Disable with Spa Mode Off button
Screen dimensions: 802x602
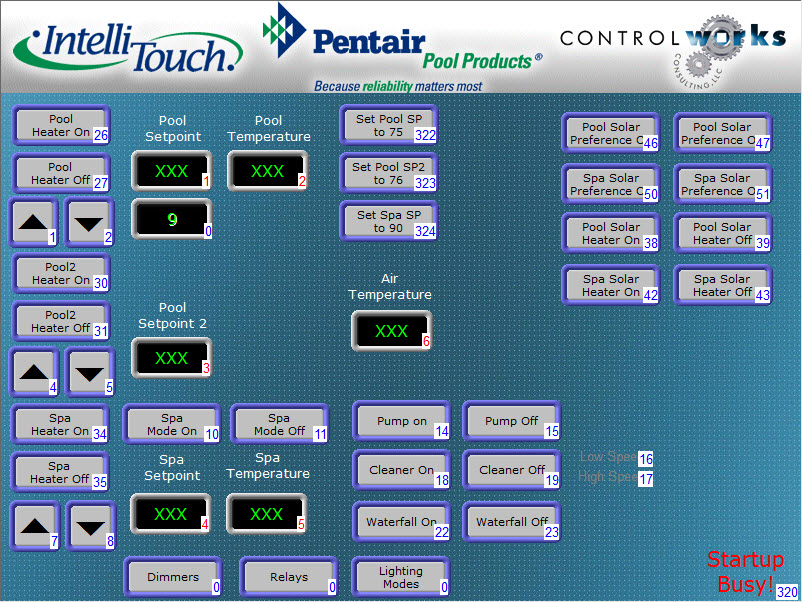point(279,425)
